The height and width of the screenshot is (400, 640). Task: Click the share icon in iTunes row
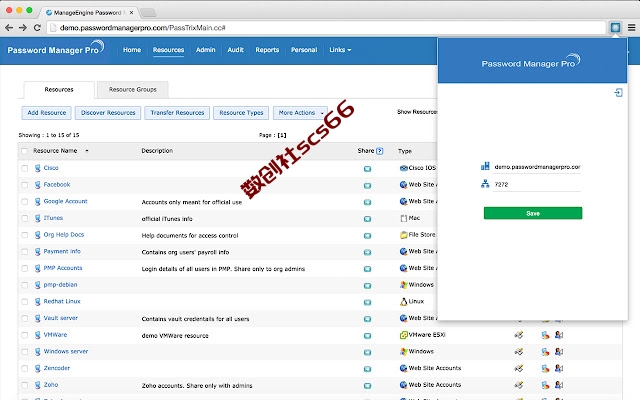367,219
